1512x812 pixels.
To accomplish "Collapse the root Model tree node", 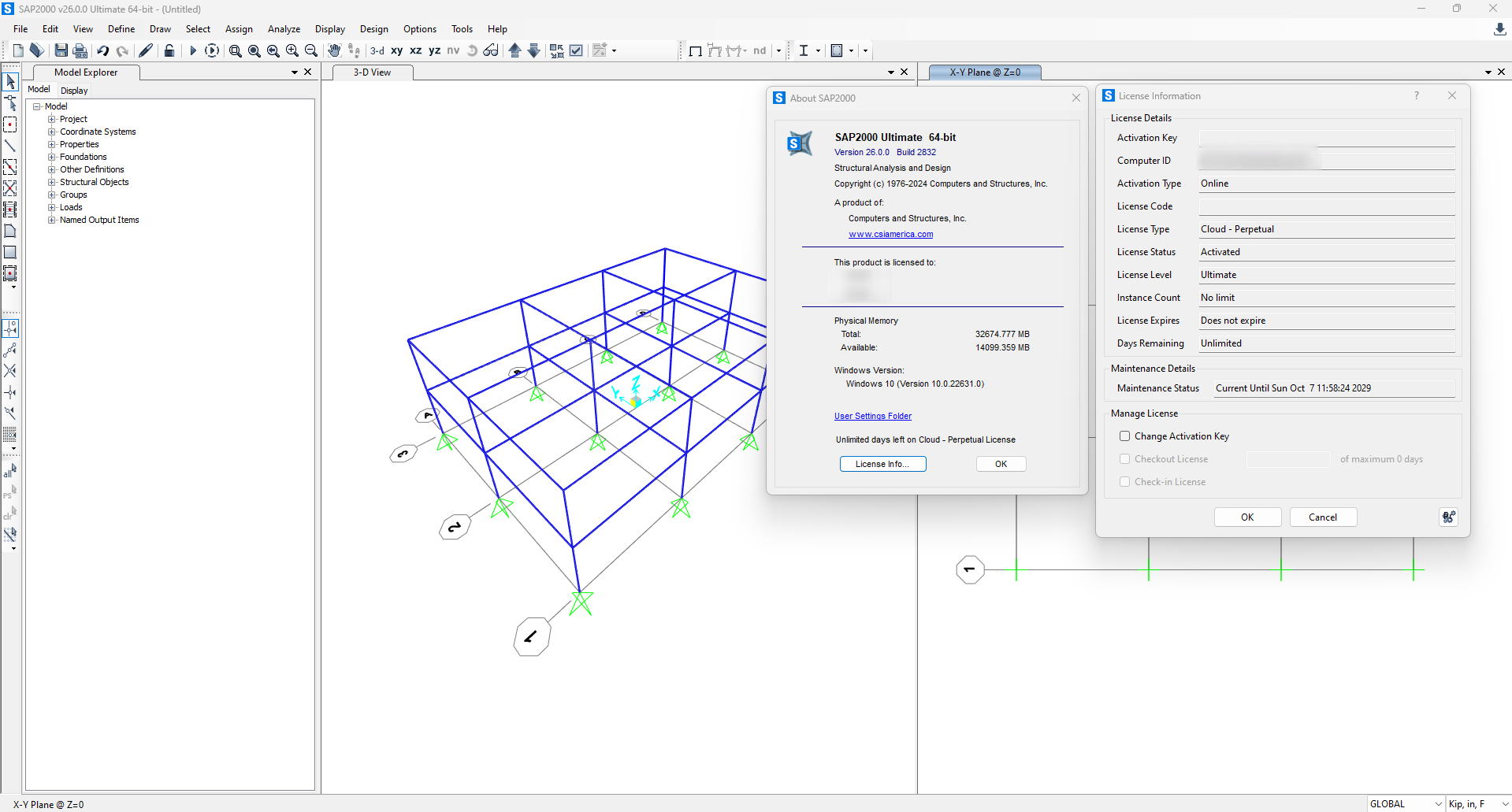I will pyautogui.click(x=36, y=106).
